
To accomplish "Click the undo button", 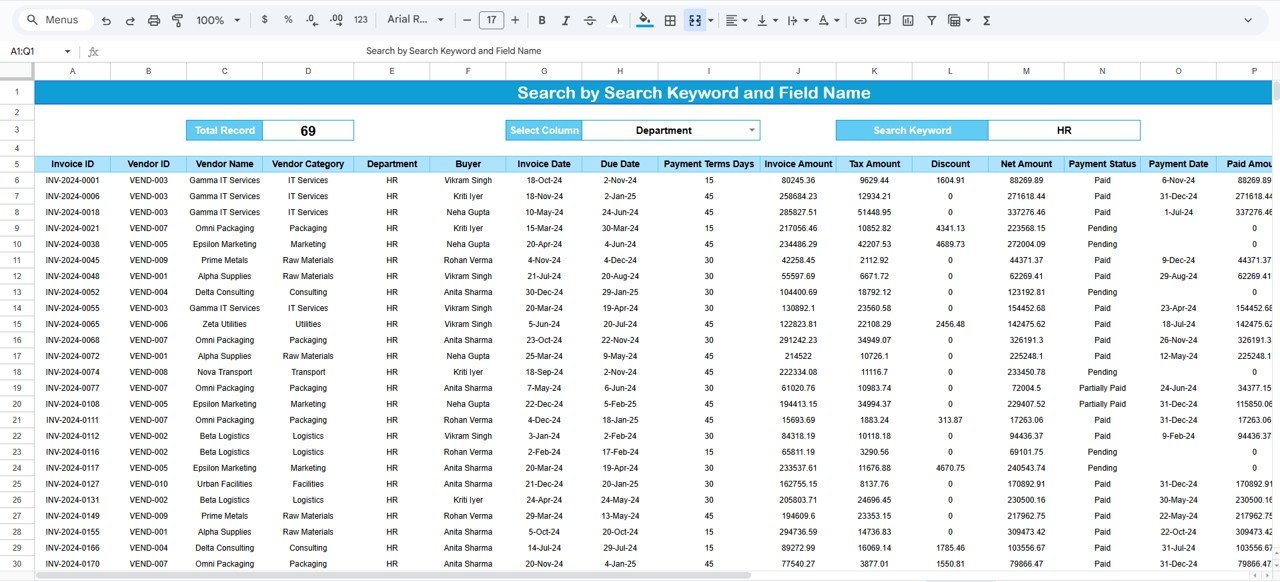I will point(106,20).
